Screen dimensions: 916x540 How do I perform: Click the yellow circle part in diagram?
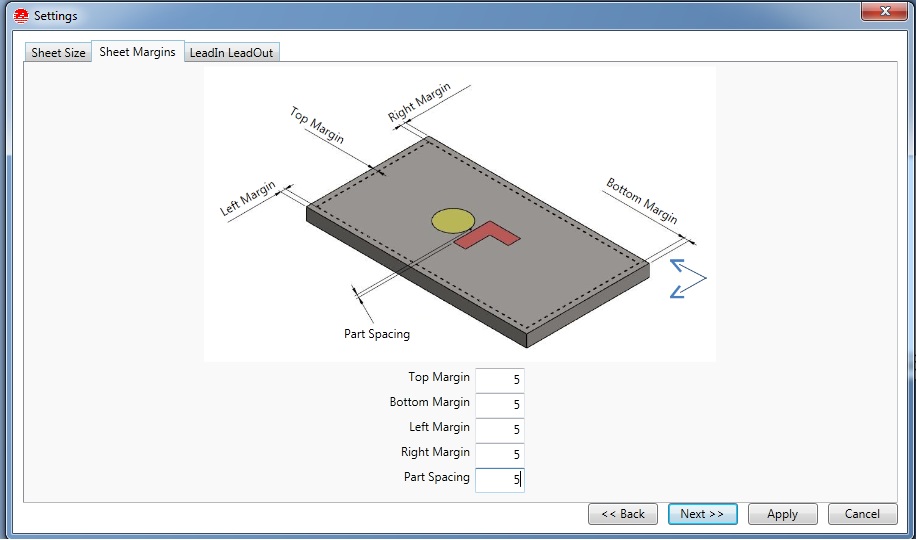(x=452, y=220)
